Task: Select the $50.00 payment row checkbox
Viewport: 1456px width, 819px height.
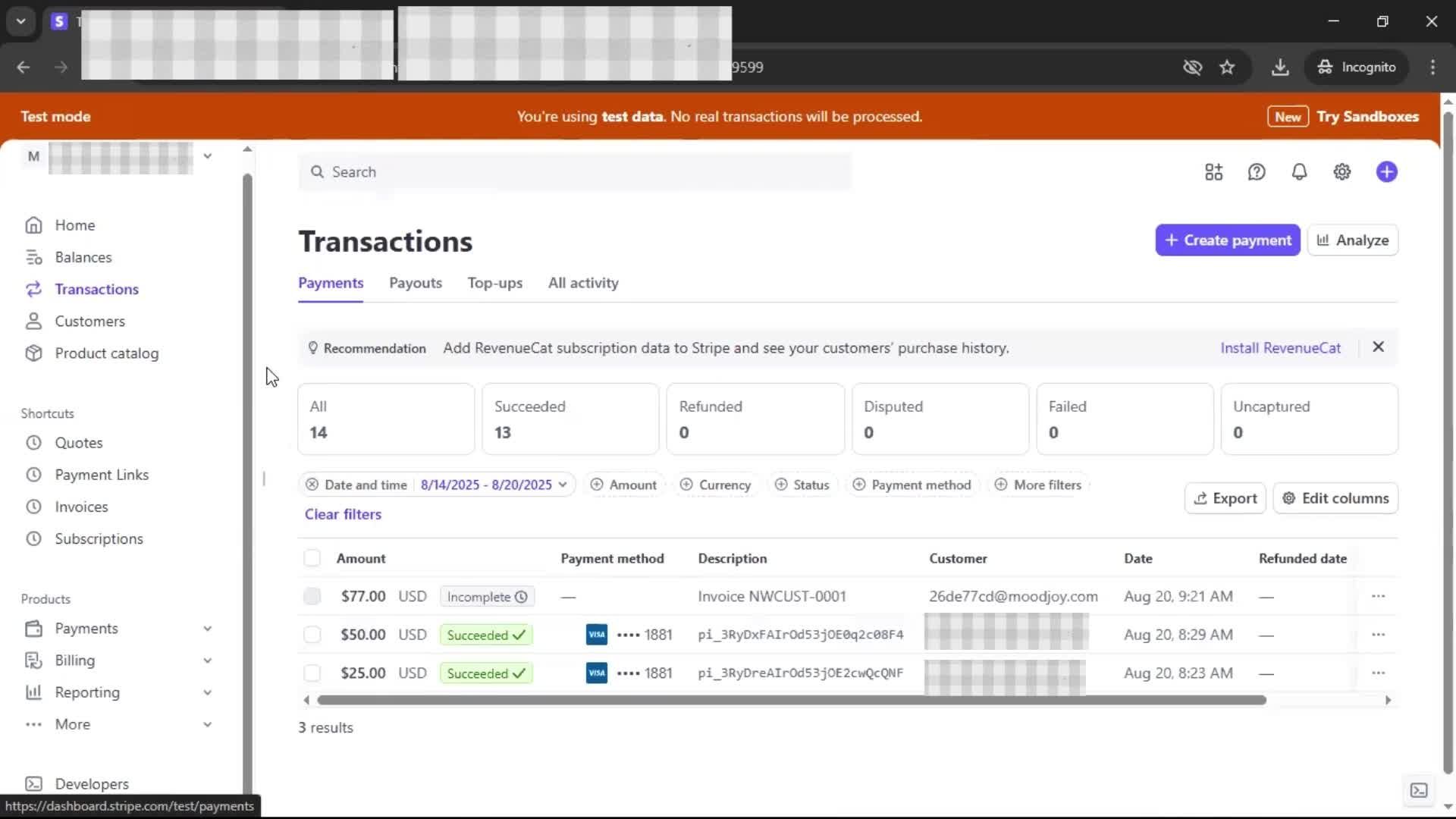Action: [312, 635]
